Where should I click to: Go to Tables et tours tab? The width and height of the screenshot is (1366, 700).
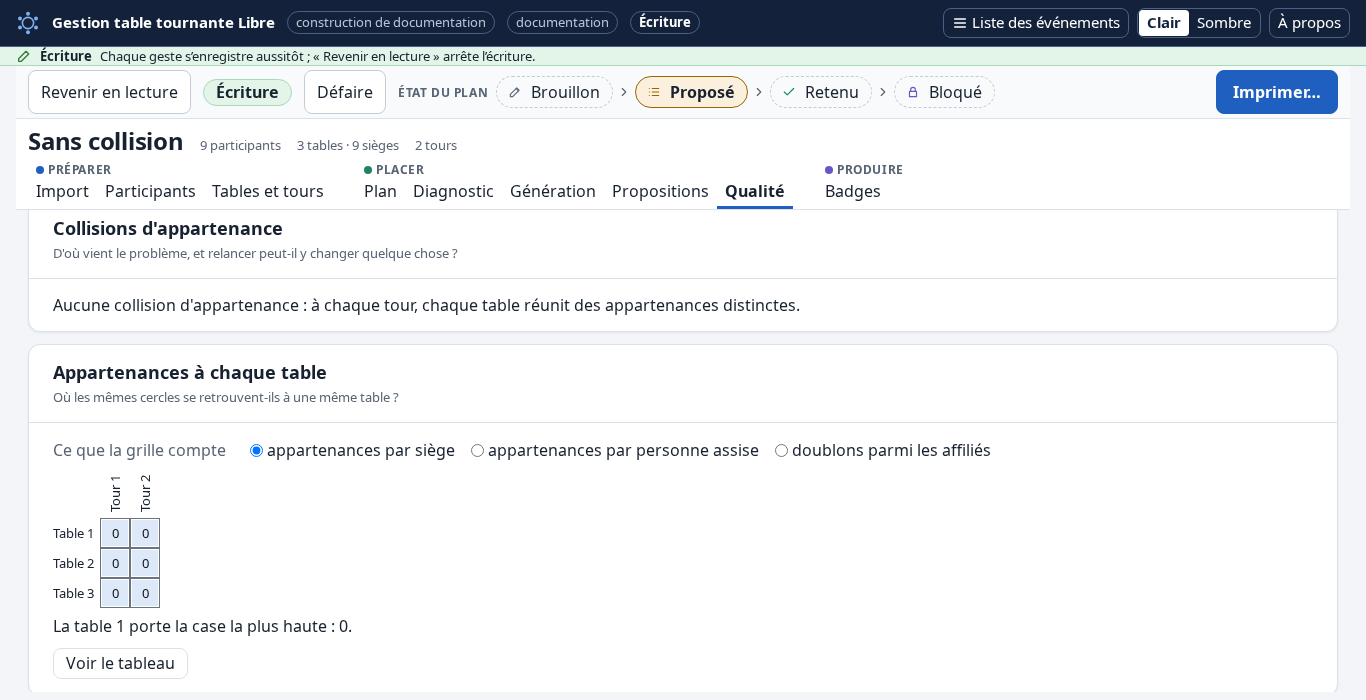pyautogui.click(x=268, y=191)
